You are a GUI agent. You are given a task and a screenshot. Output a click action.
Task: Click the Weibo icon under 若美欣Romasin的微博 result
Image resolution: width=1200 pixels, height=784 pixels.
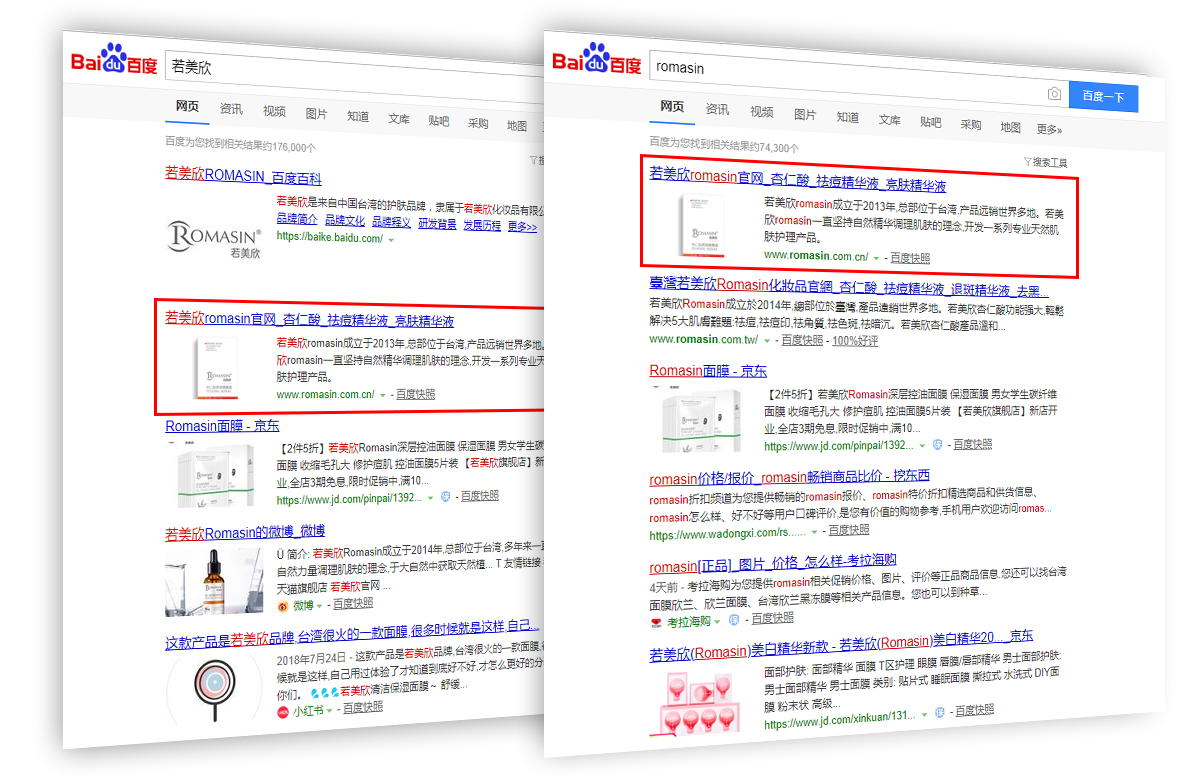283,604
